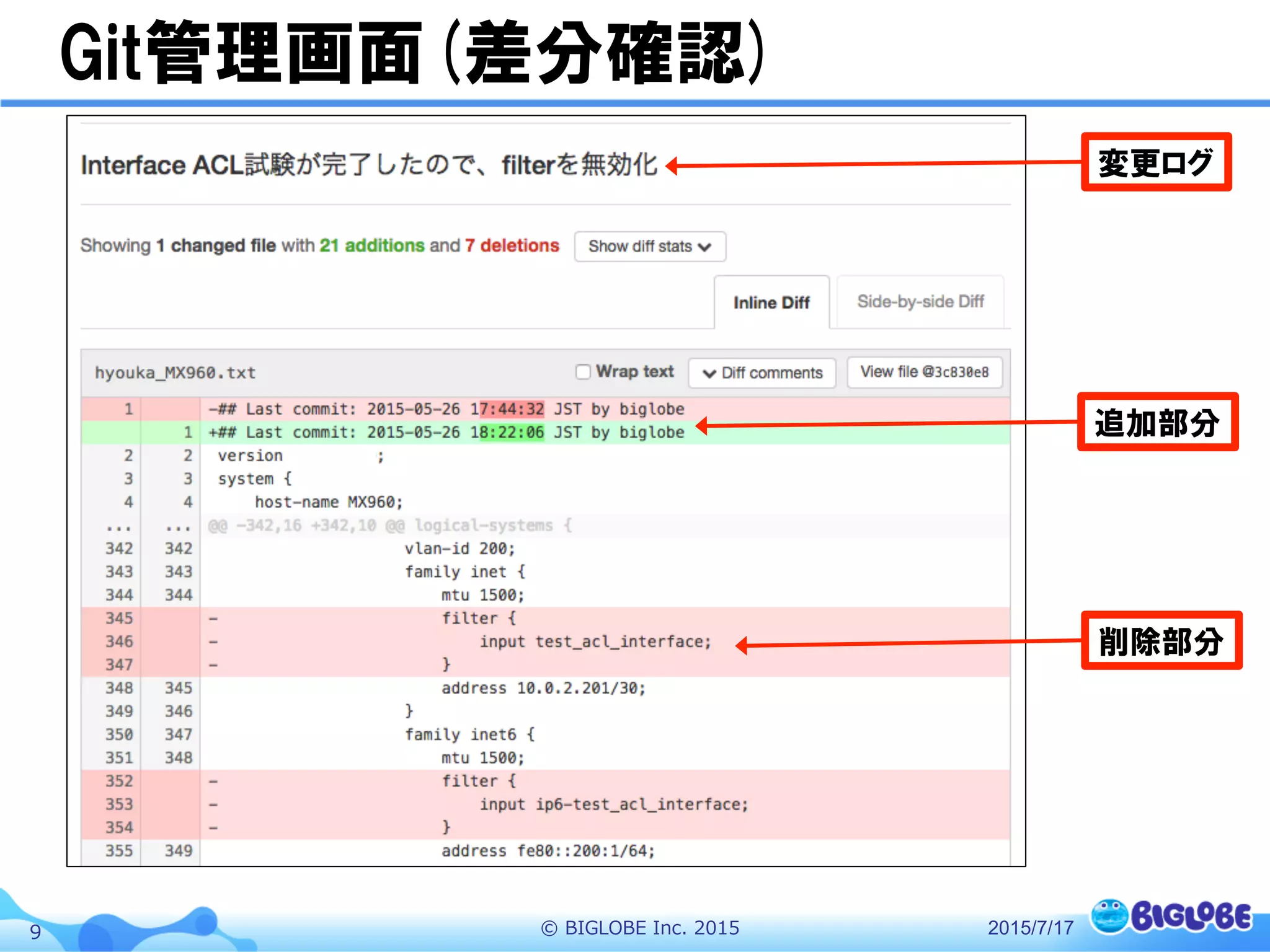Click old line number 345
The image size is (1270, 952).
point(119,619)
